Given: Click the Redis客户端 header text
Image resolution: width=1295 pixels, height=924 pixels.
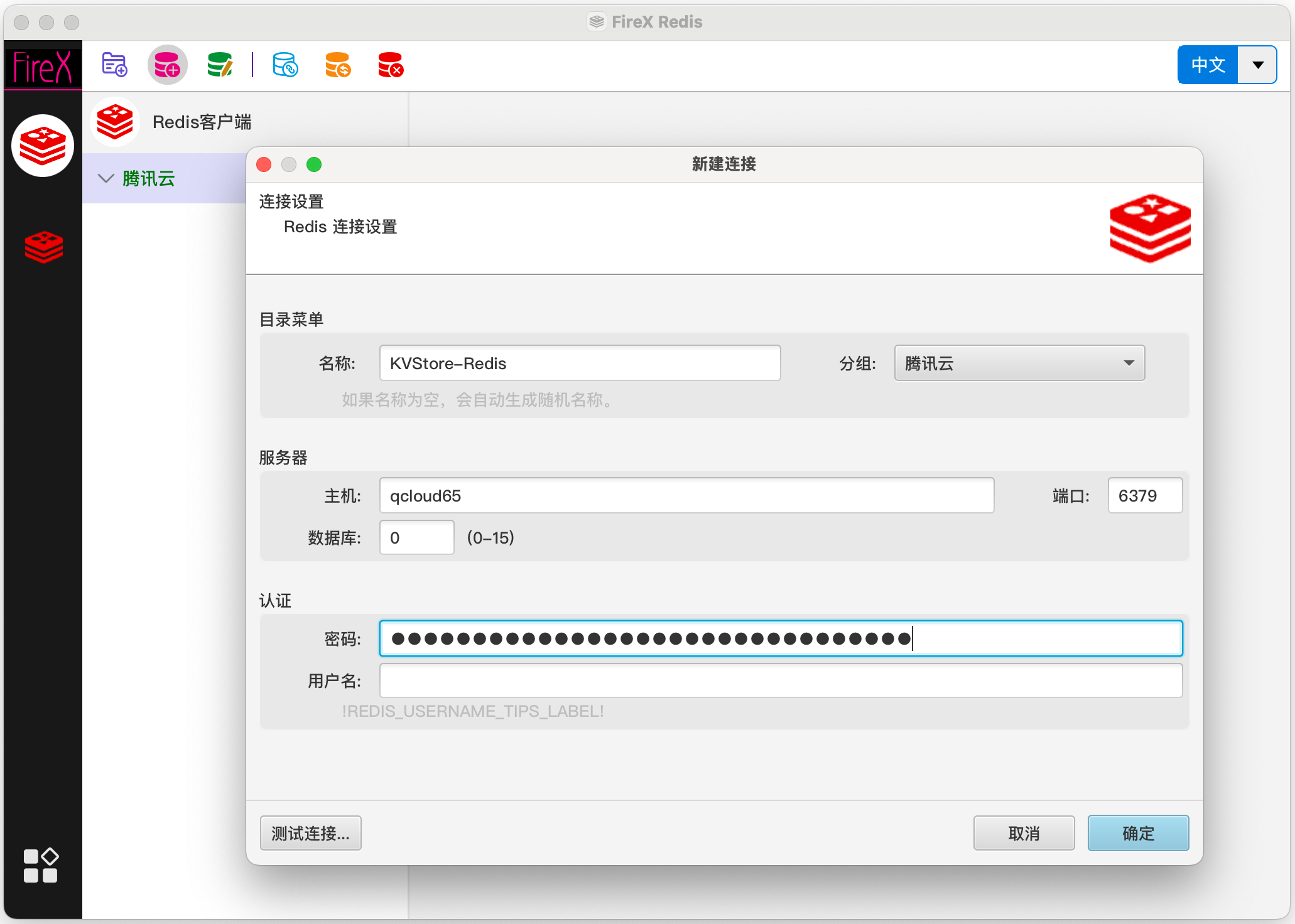Looking at the screenshot, I should (202, 122).
